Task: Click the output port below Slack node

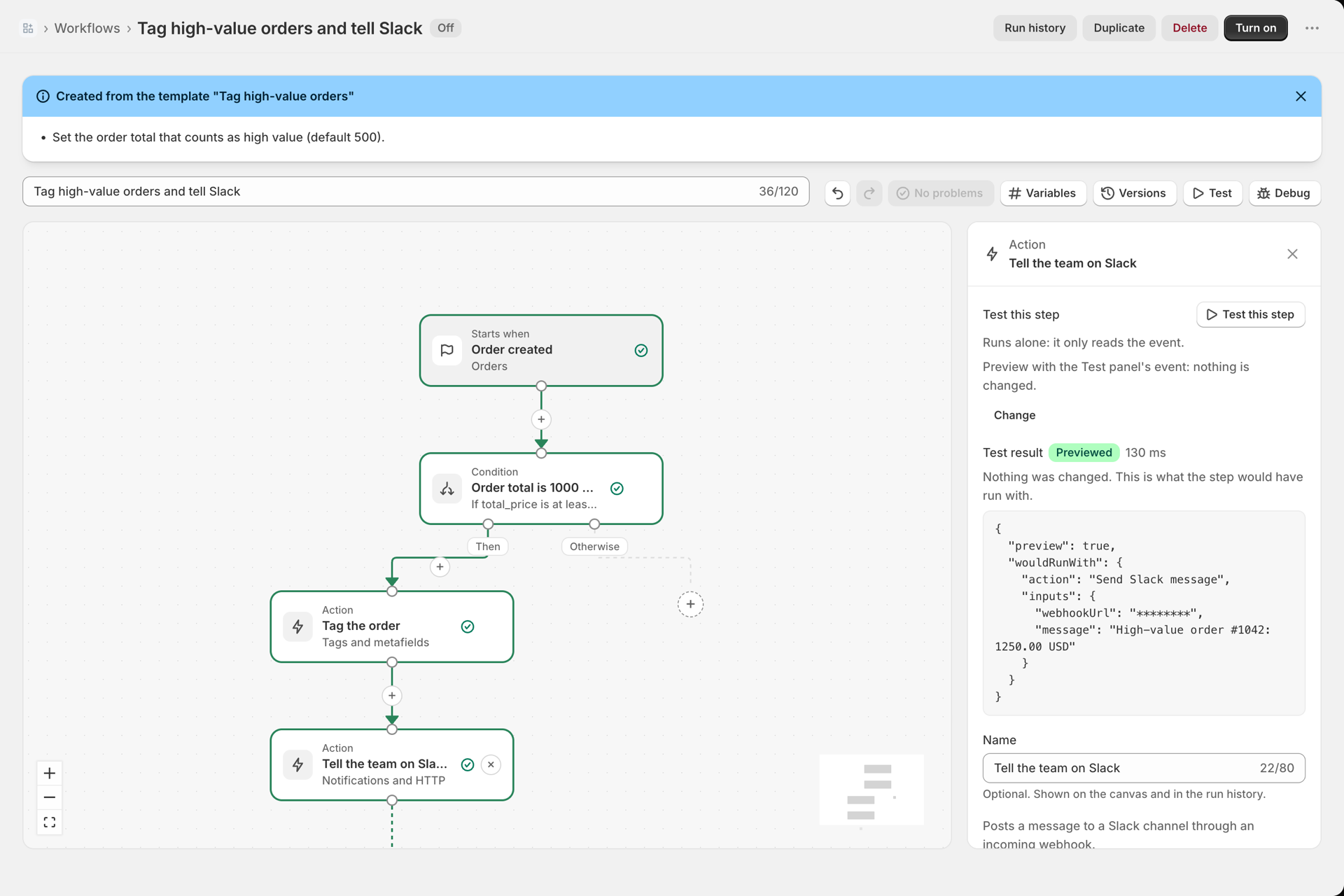Action: tap(392, 800)
